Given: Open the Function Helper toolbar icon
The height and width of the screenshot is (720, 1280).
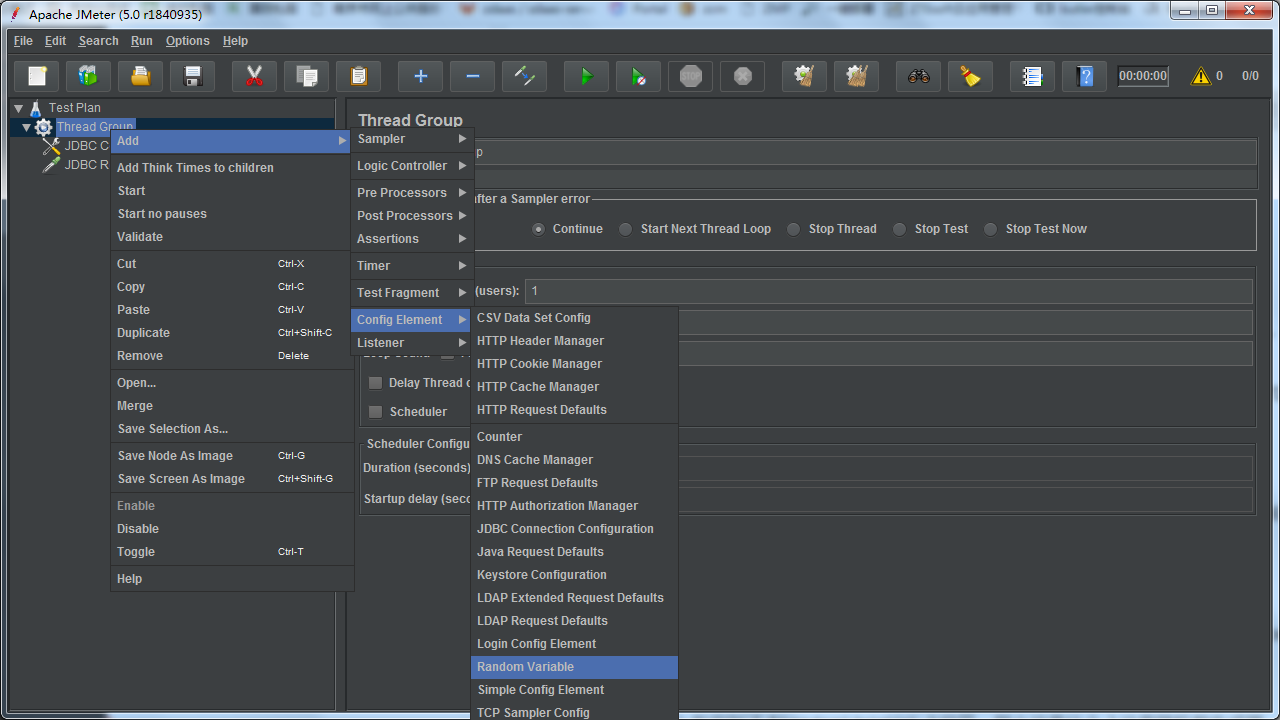Looking at the screenshot, I should click(1032, 76).
